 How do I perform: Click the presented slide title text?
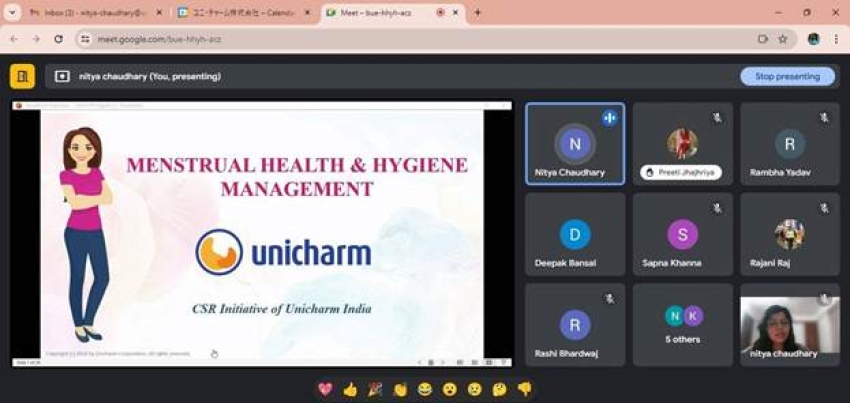(297, 176)
